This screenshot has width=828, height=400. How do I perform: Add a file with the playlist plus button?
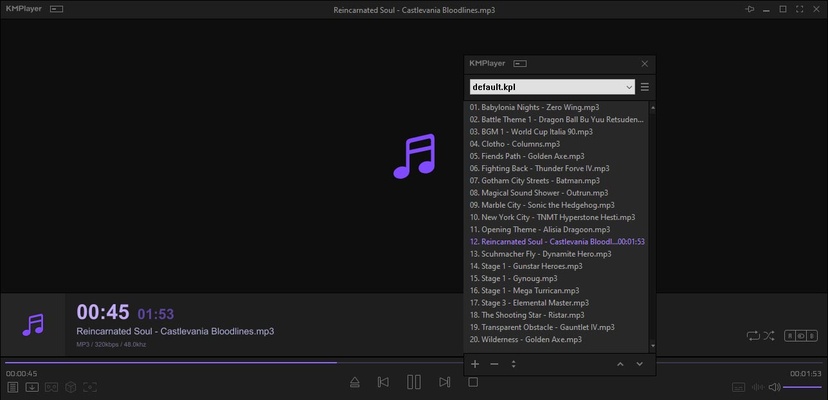click(475, 364)
